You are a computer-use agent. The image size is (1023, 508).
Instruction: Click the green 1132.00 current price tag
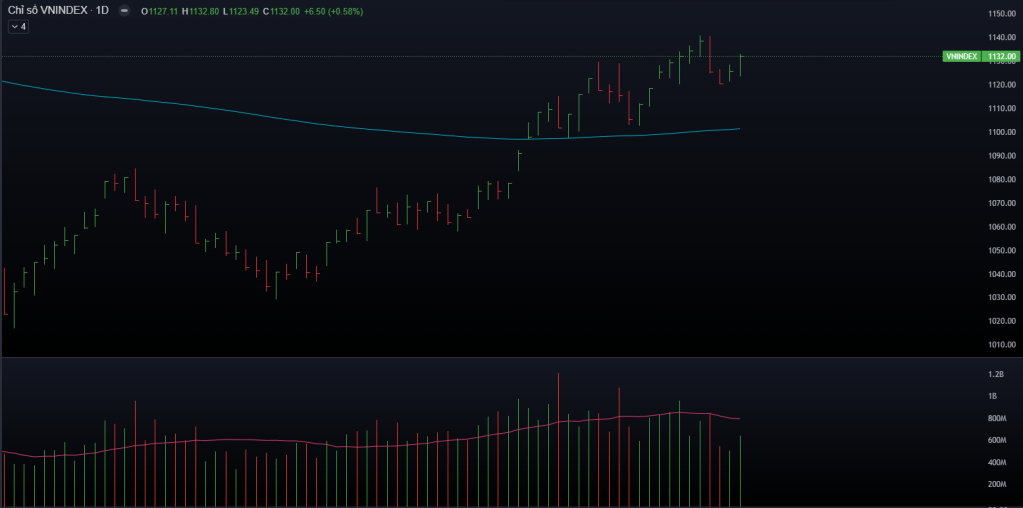(1001, 57)
